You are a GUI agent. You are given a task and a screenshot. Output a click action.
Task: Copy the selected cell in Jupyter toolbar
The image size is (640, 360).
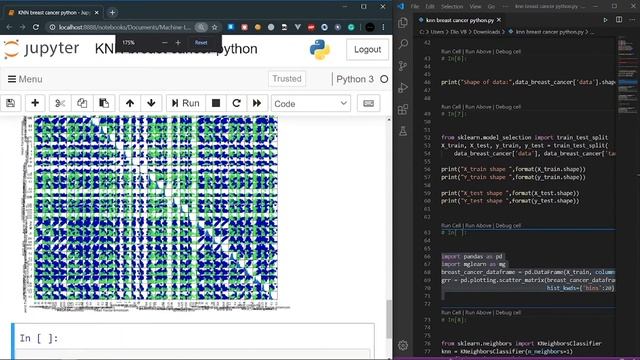pos(82,103)
